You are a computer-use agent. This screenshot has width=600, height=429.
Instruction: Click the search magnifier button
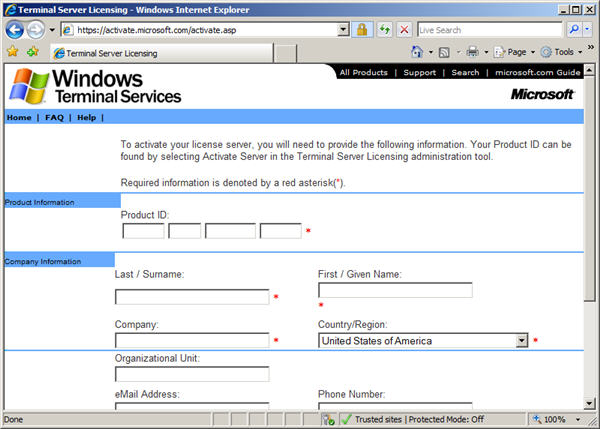pos(573,30)
